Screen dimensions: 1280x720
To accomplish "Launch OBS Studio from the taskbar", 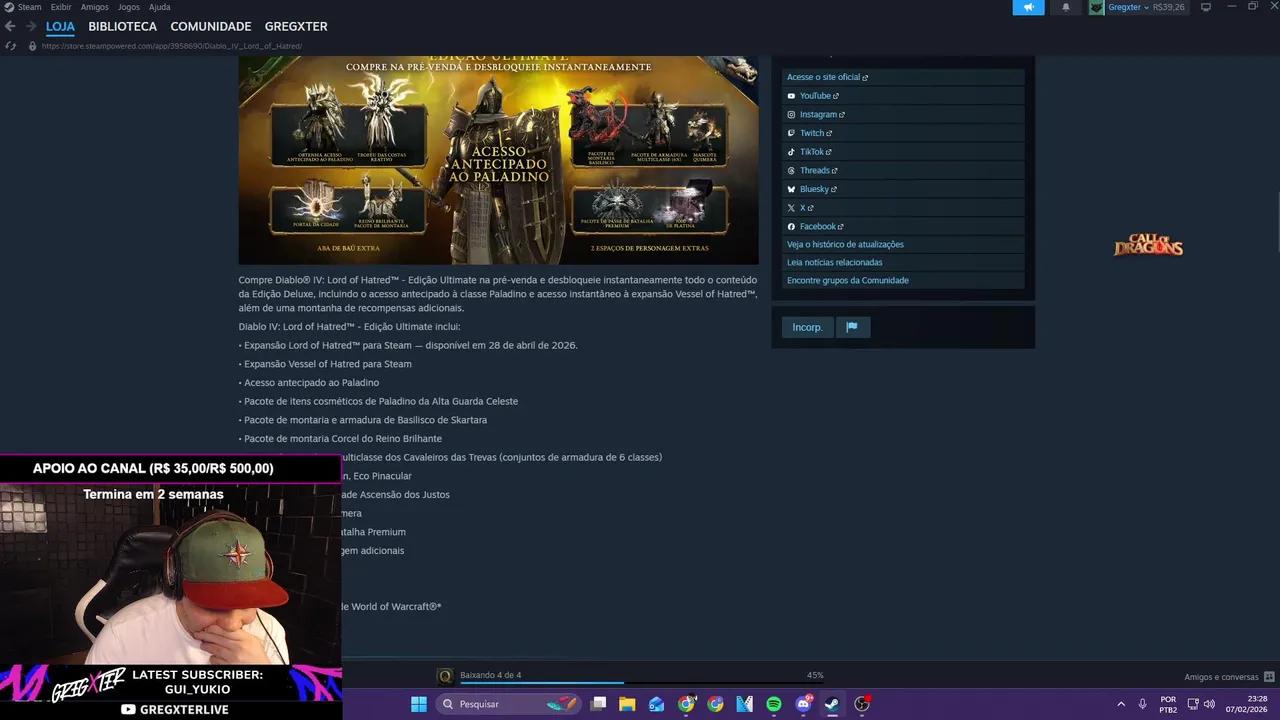I will click(x=861, y=704).
